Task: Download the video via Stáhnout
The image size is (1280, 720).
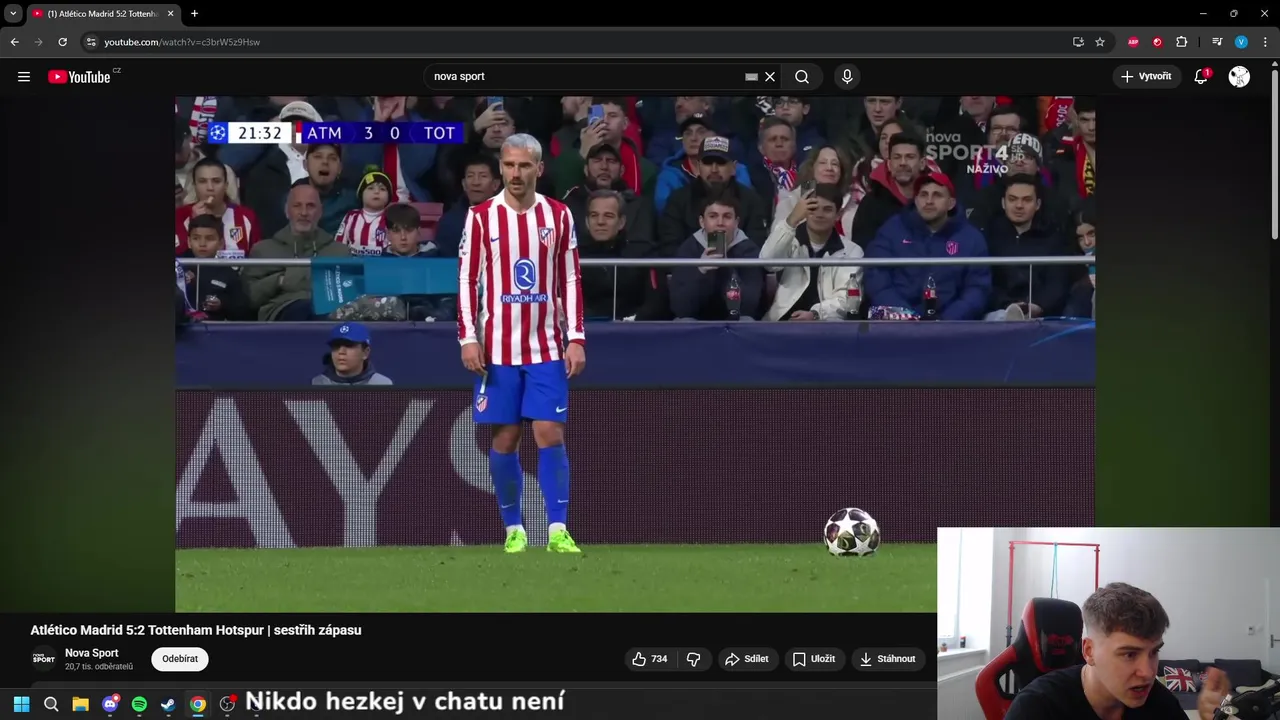Action: (887, 659)
